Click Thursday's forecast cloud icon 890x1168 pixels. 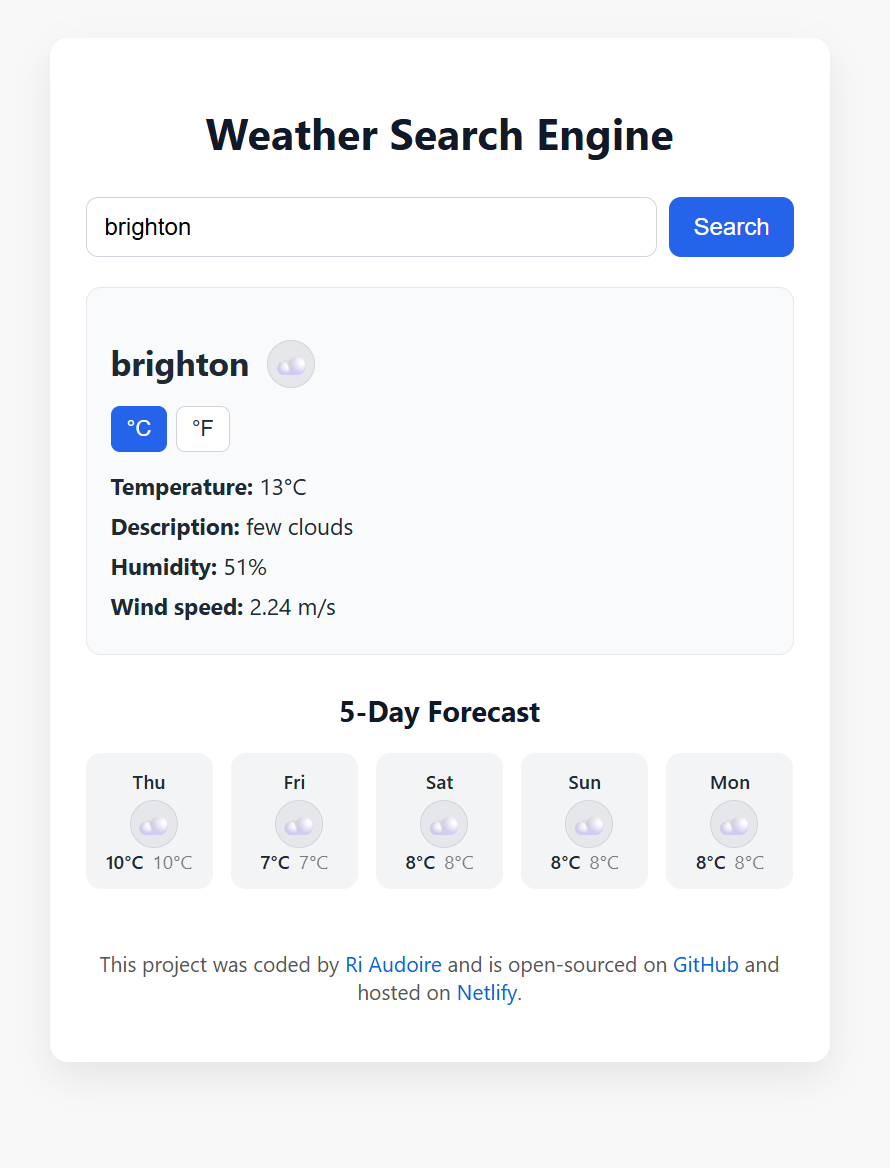[x=154, y=825]
